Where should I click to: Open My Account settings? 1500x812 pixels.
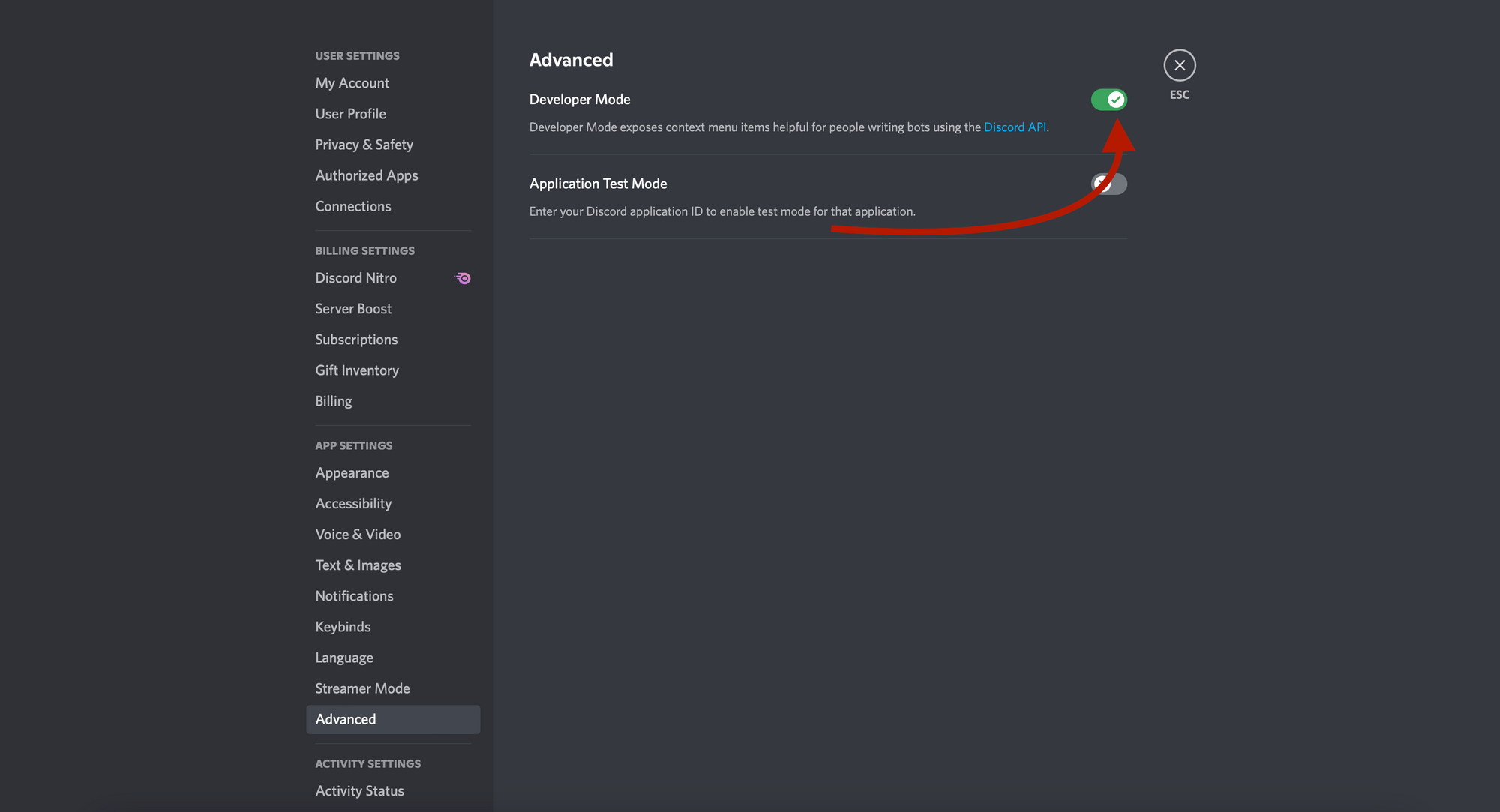click(352, 82)
